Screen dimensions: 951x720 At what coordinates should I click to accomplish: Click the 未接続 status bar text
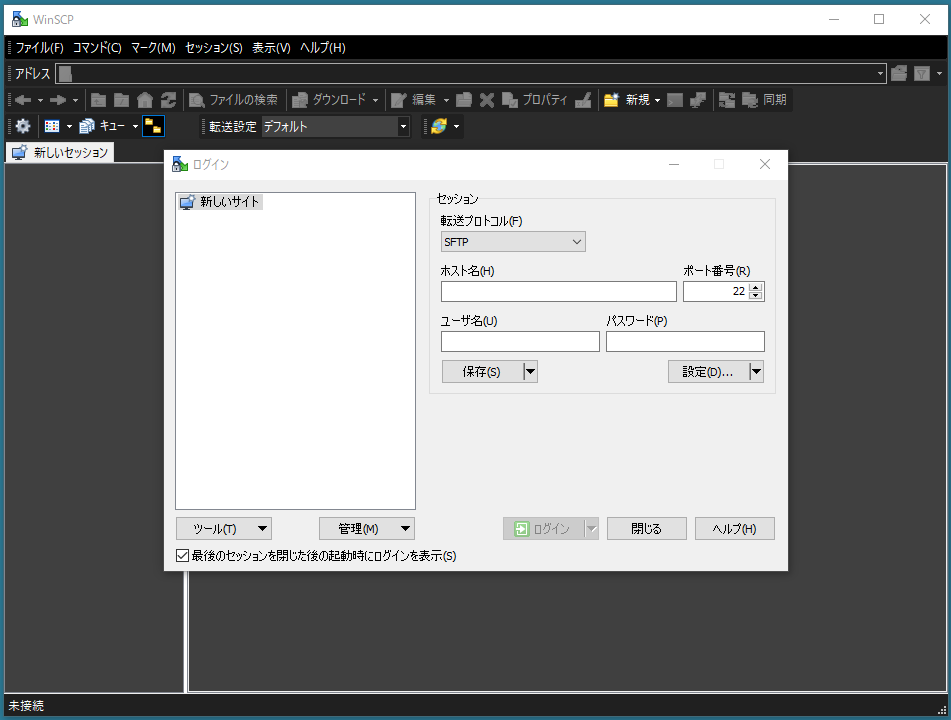(26, 706)
